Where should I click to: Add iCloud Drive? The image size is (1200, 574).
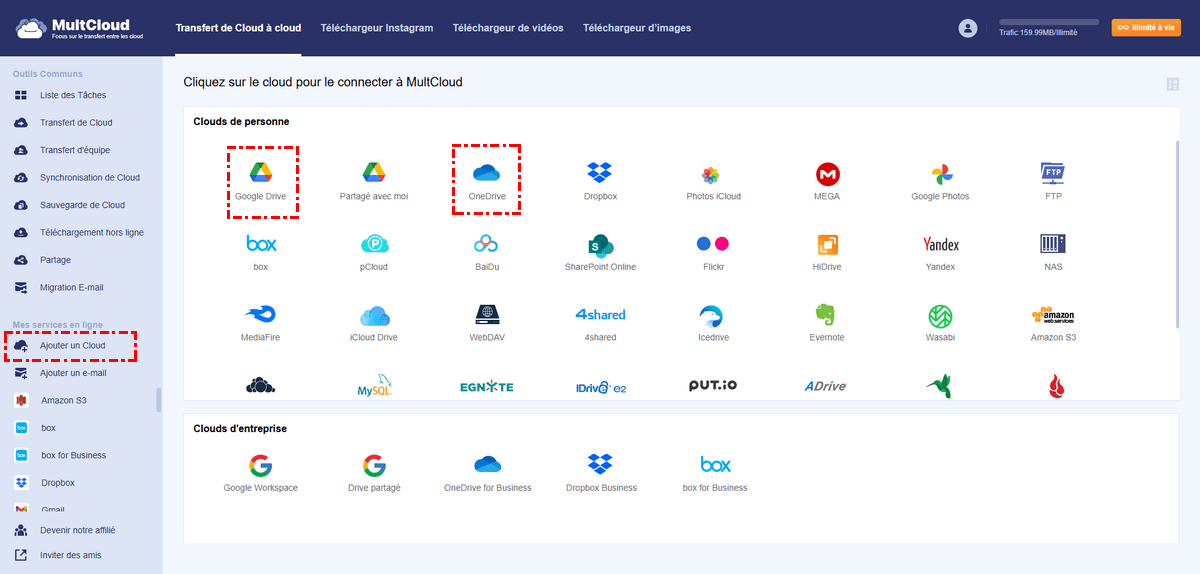pyautogui.click(x=374, y=322)
